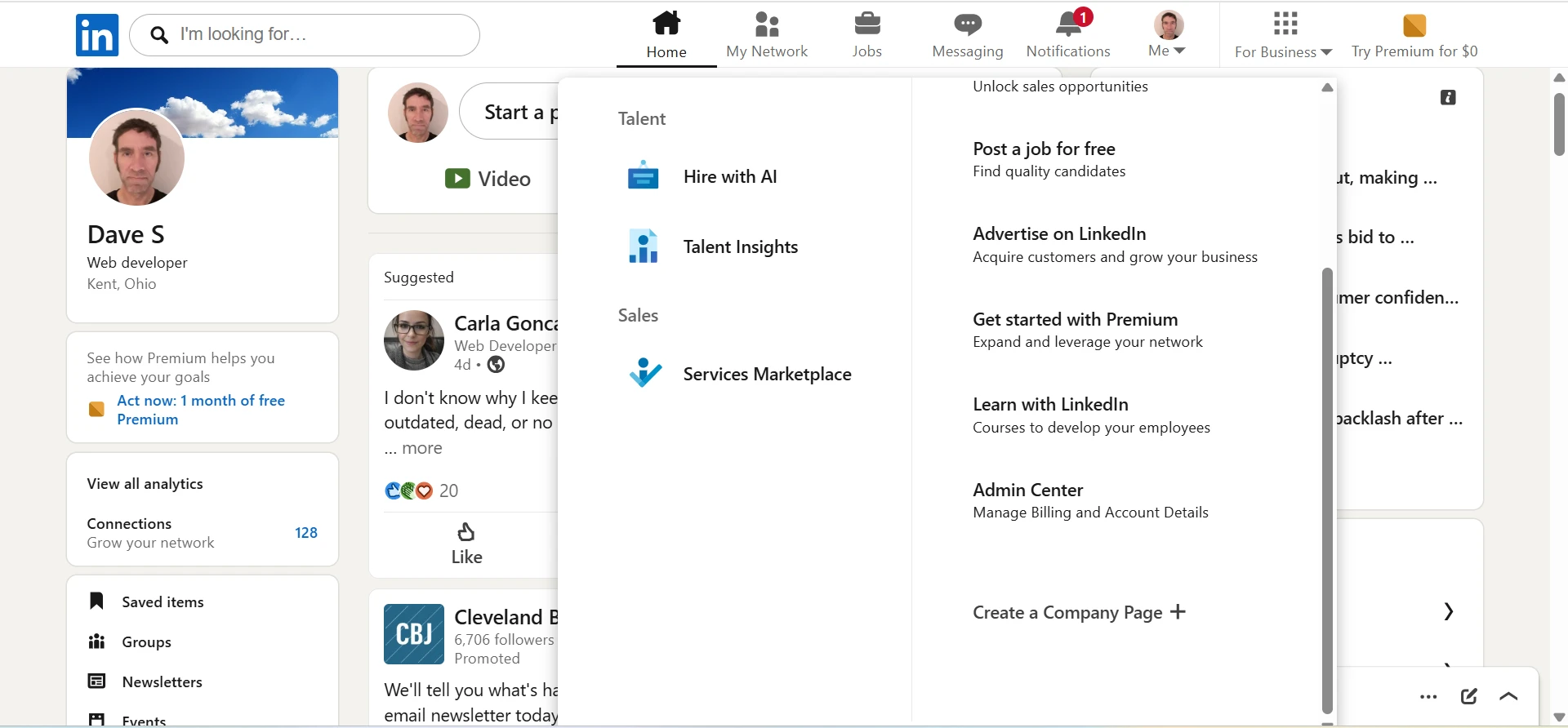Open the Home tab
Viewport: 1568px width, 728px height.
click(666, 35)
